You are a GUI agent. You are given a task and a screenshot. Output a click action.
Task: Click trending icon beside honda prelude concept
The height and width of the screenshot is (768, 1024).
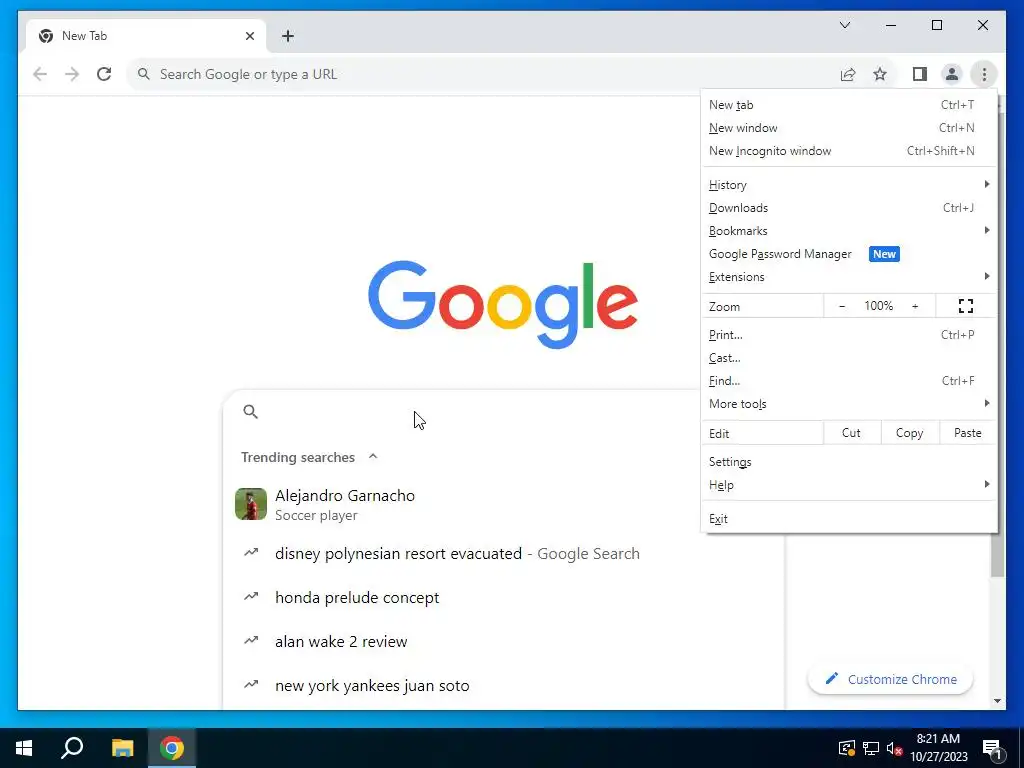point(251,596)
